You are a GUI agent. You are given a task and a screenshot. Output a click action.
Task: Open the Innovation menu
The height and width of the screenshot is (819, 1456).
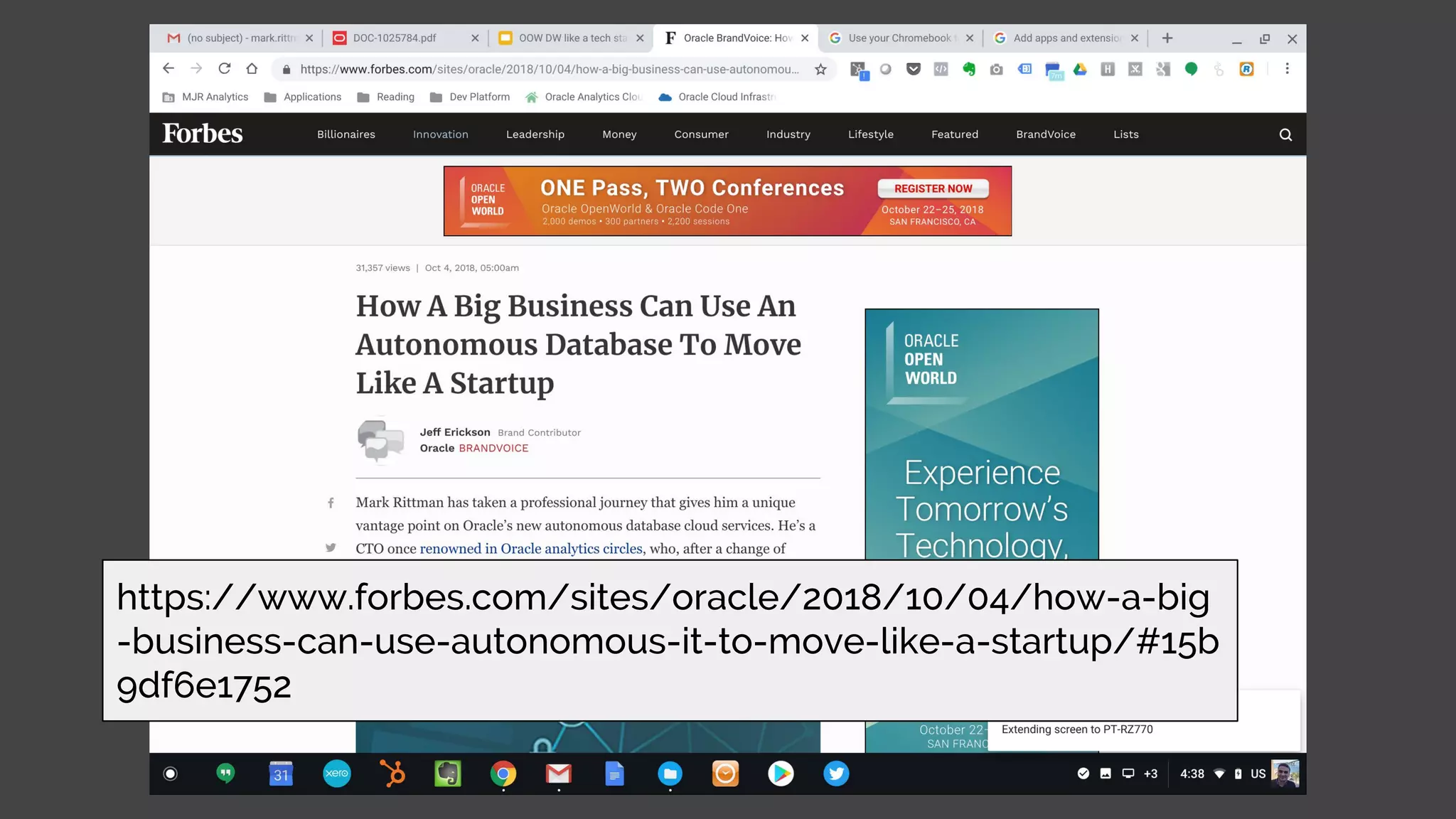[x=441, y=134]
